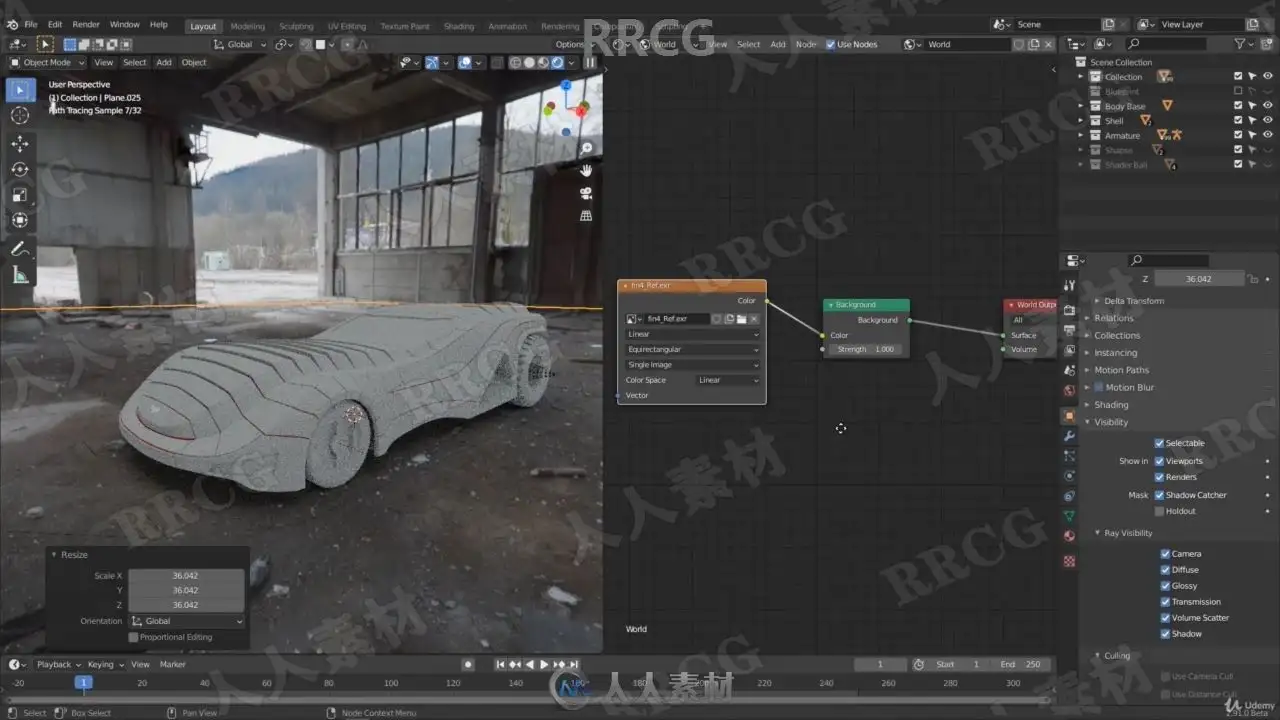Open the Keying popover in timeline

[104, 664]
